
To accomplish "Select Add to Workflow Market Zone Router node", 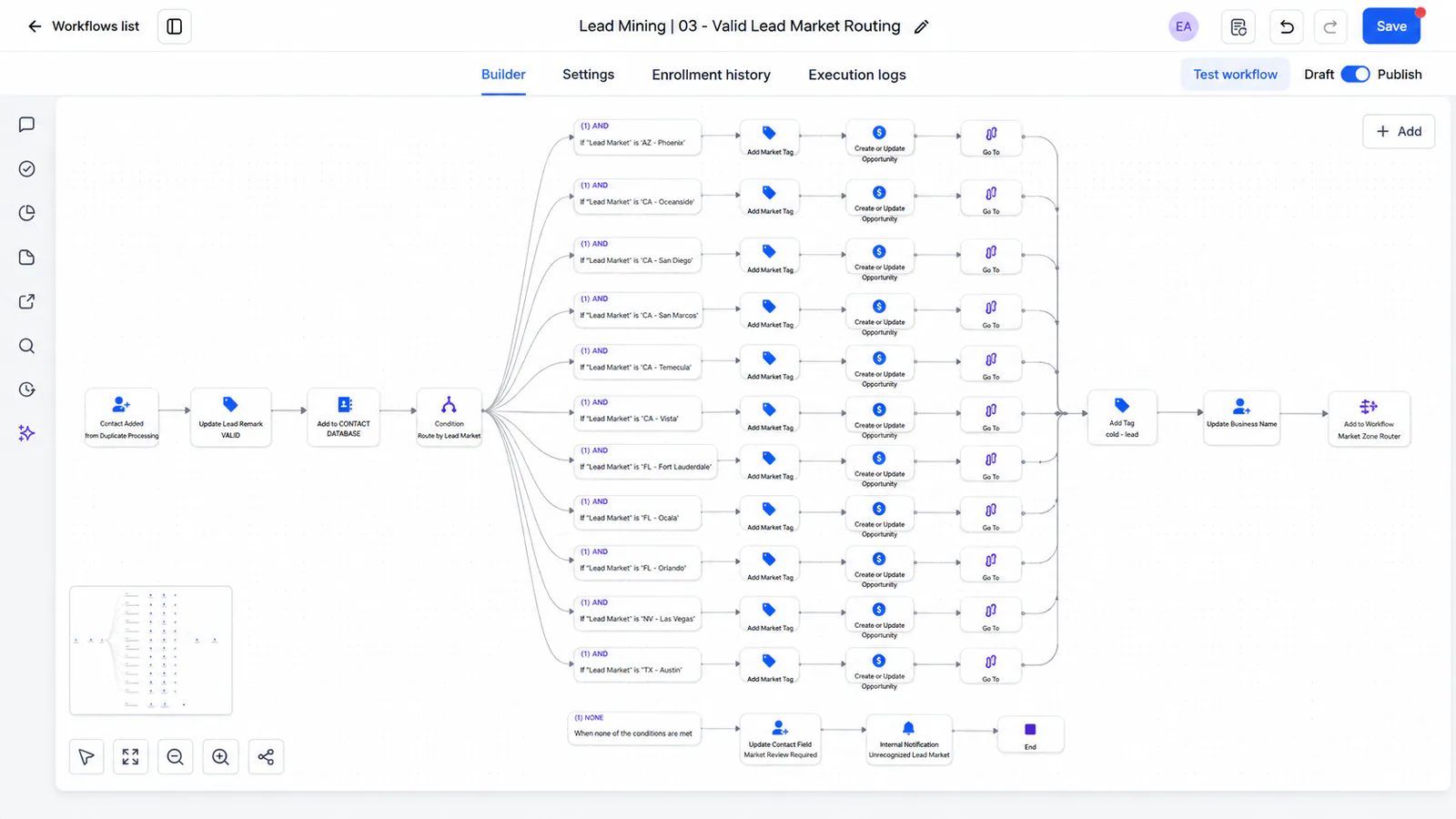I will click(x=1369, y=419).
